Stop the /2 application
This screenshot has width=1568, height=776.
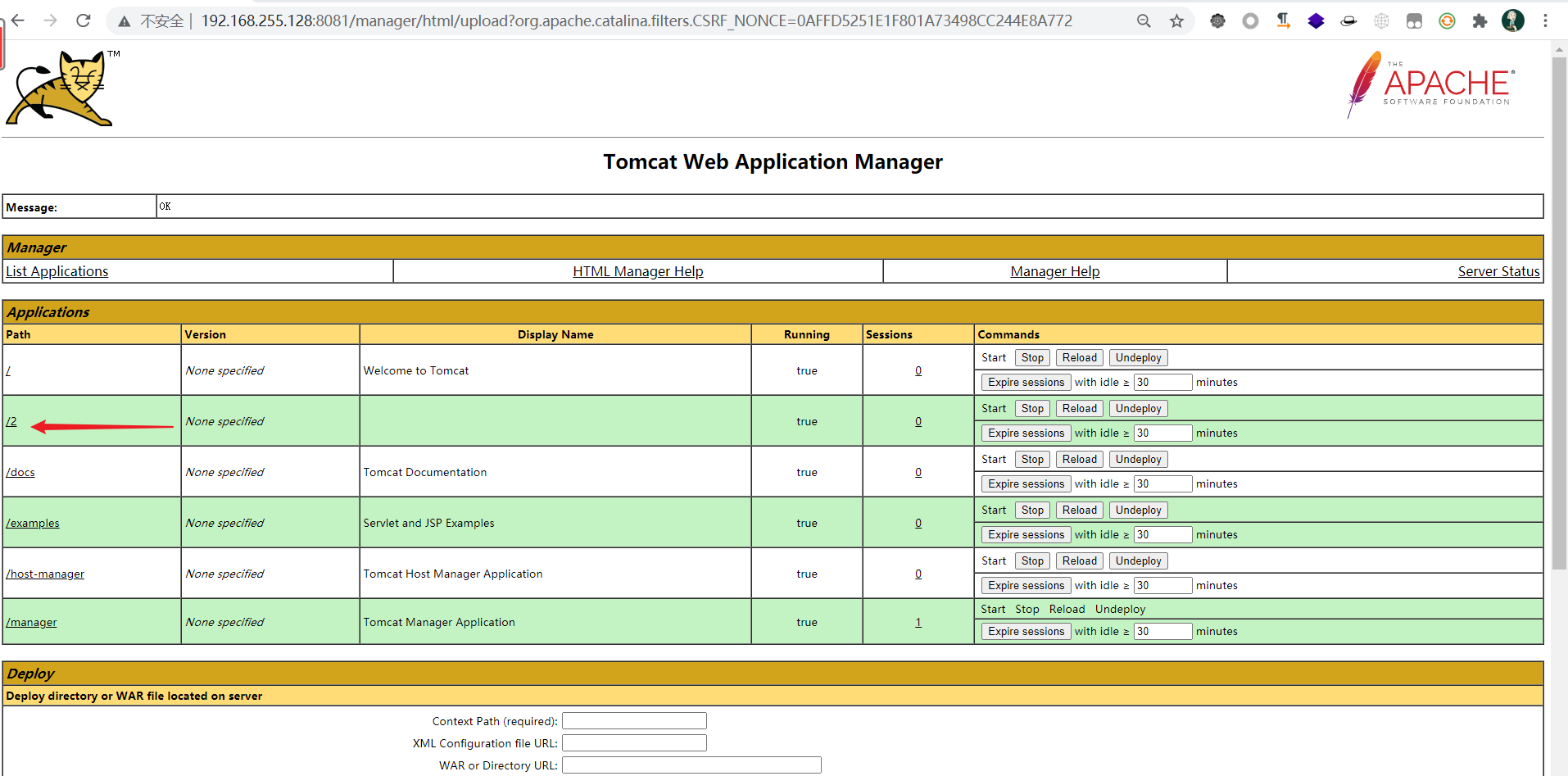click(x=1032, y=408)
